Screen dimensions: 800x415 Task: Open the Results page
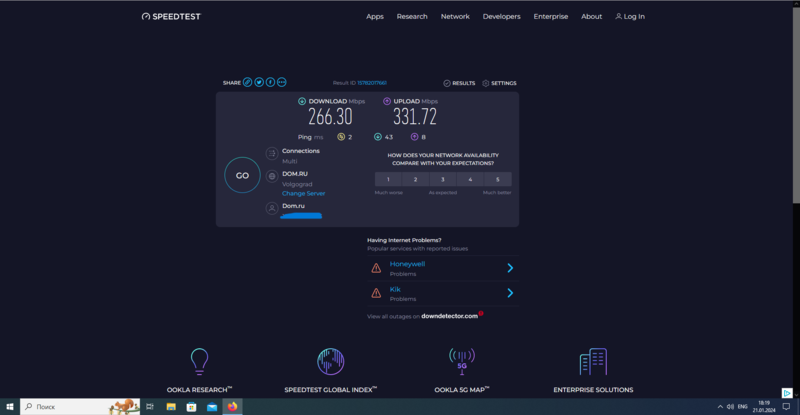459,83
